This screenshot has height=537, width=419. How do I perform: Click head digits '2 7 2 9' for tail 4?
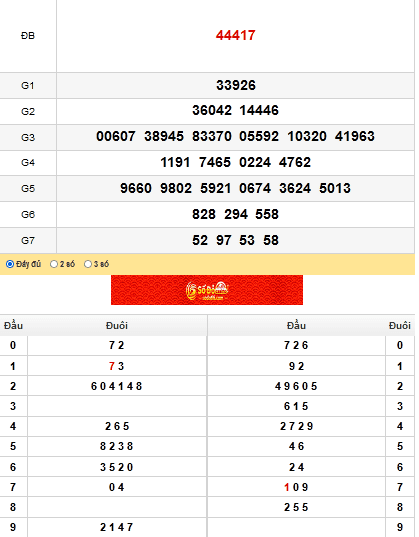[296, 426]
